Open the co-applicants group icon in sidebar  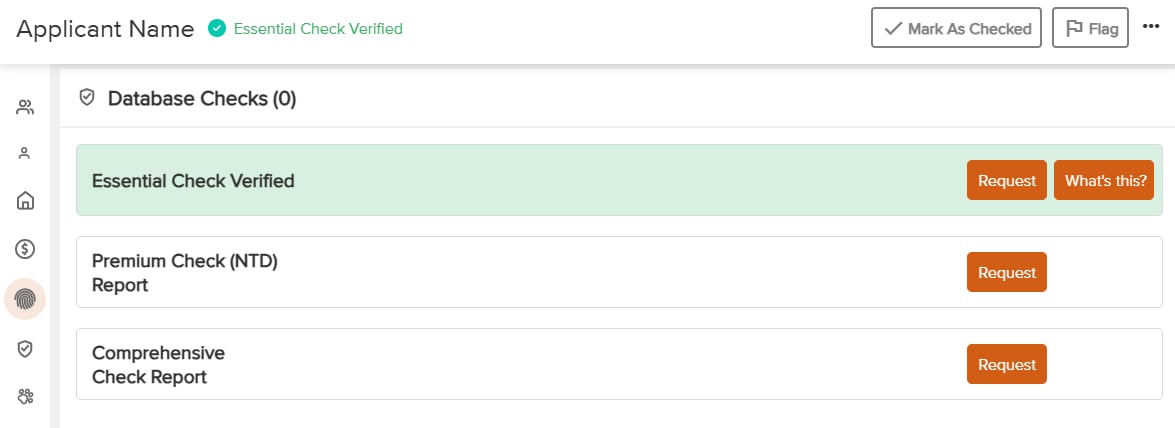25,107
